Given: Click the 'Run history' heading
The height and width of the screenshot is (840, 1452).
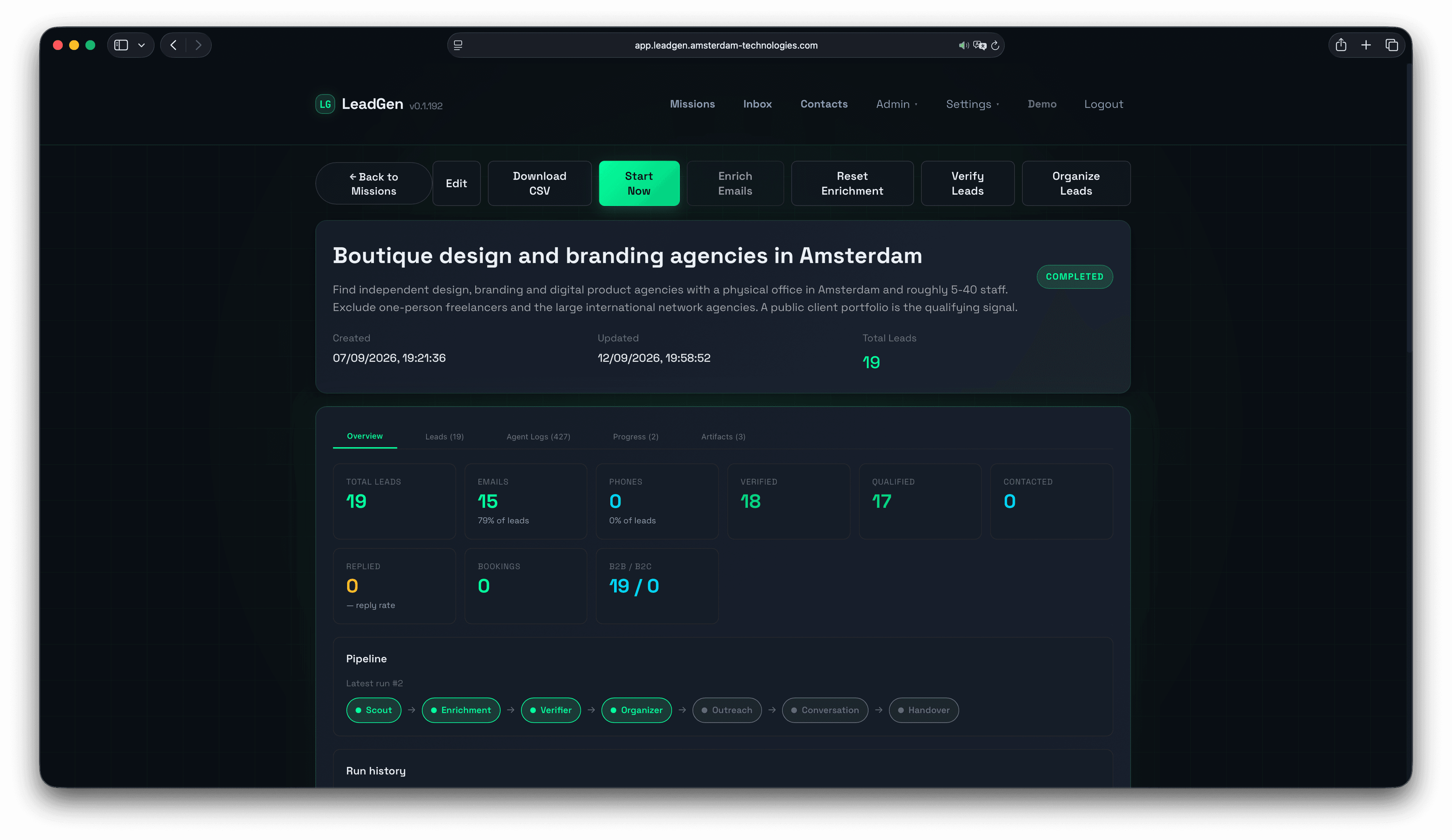Looking at the screenshot, I should coord(376,771).
